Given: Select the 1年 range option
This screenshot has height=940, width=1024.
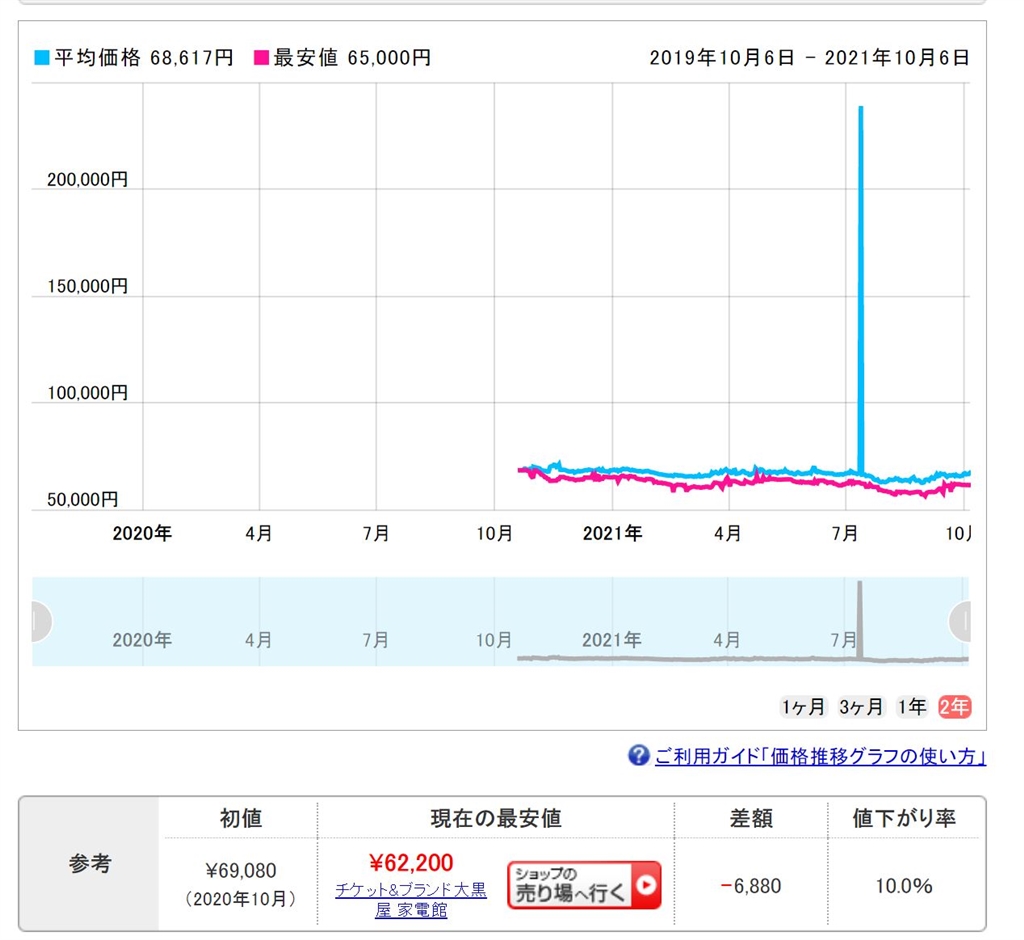Looking at the screenshot, I should (x=912, y=707).
